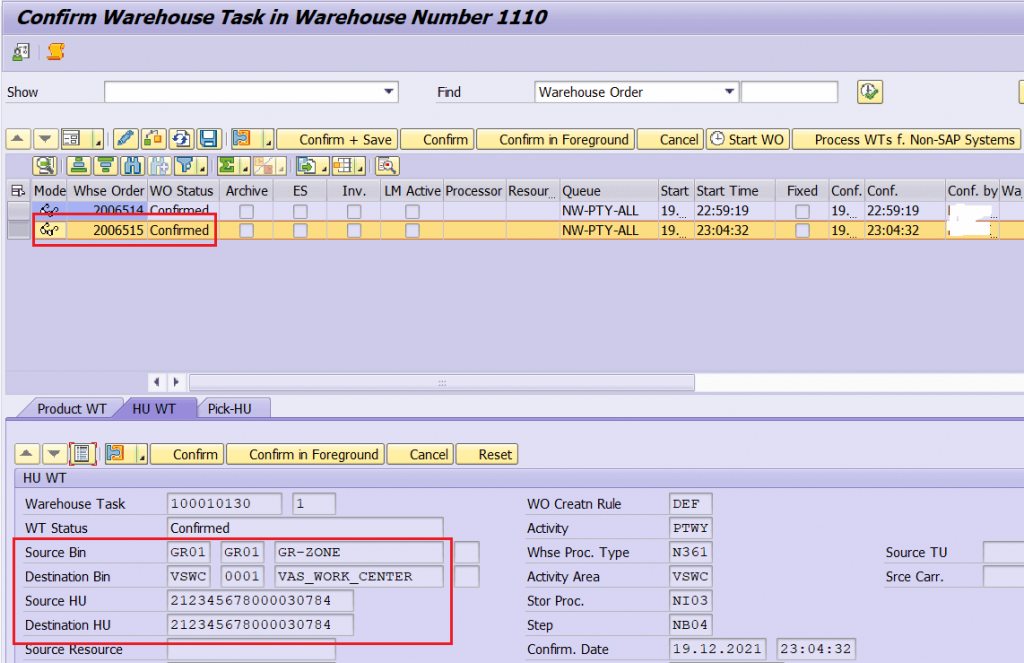Viewport: 1024px width, 663px height.
Task: Tick ES checkbox for order 2006515
Action: (300, 231)
